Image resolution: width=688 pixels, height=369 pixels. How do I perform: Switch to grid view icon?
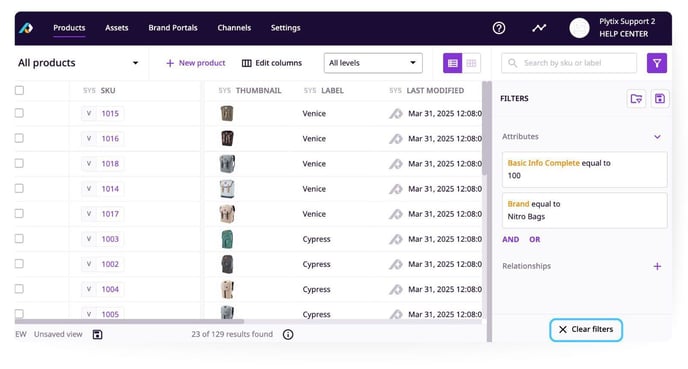471,63
